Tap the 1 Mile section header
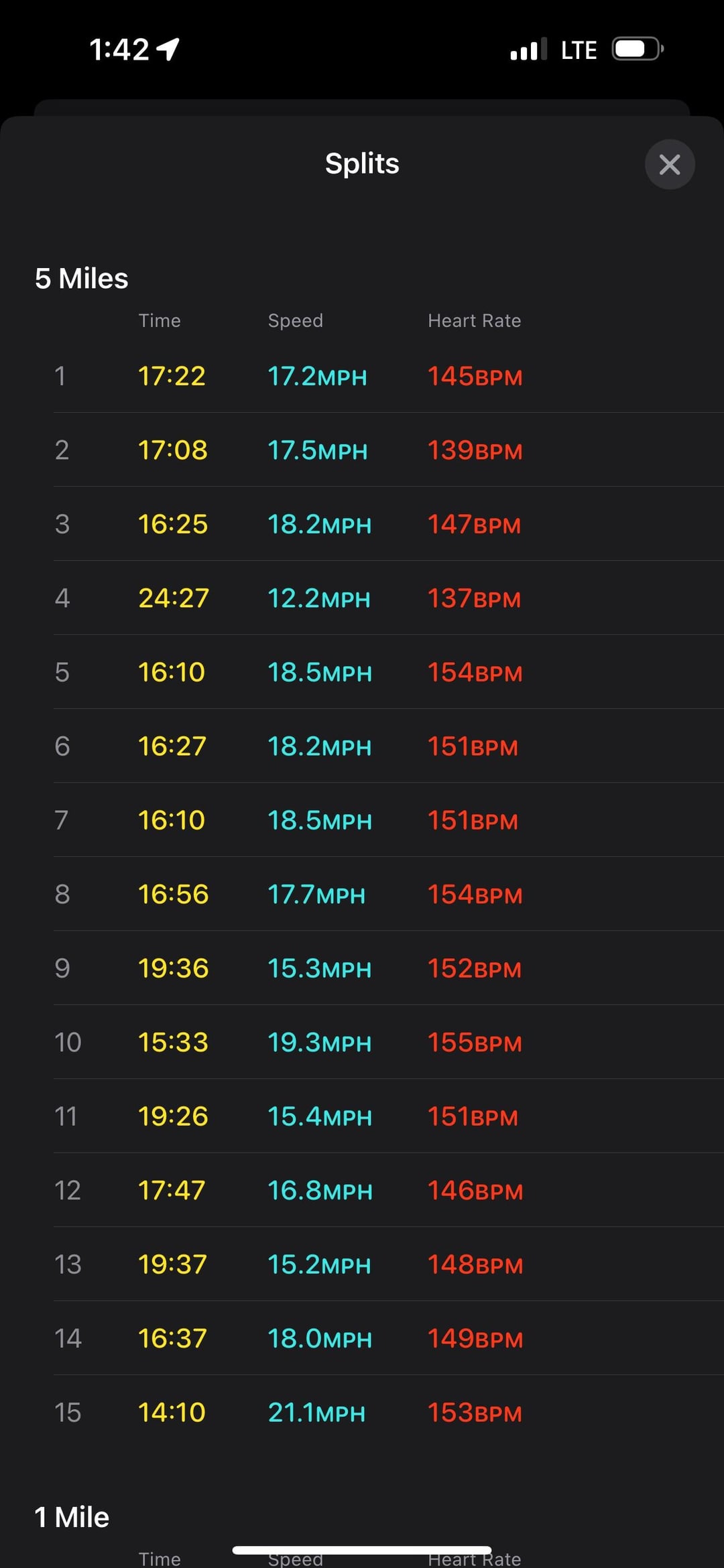 tap(72, 1517)
